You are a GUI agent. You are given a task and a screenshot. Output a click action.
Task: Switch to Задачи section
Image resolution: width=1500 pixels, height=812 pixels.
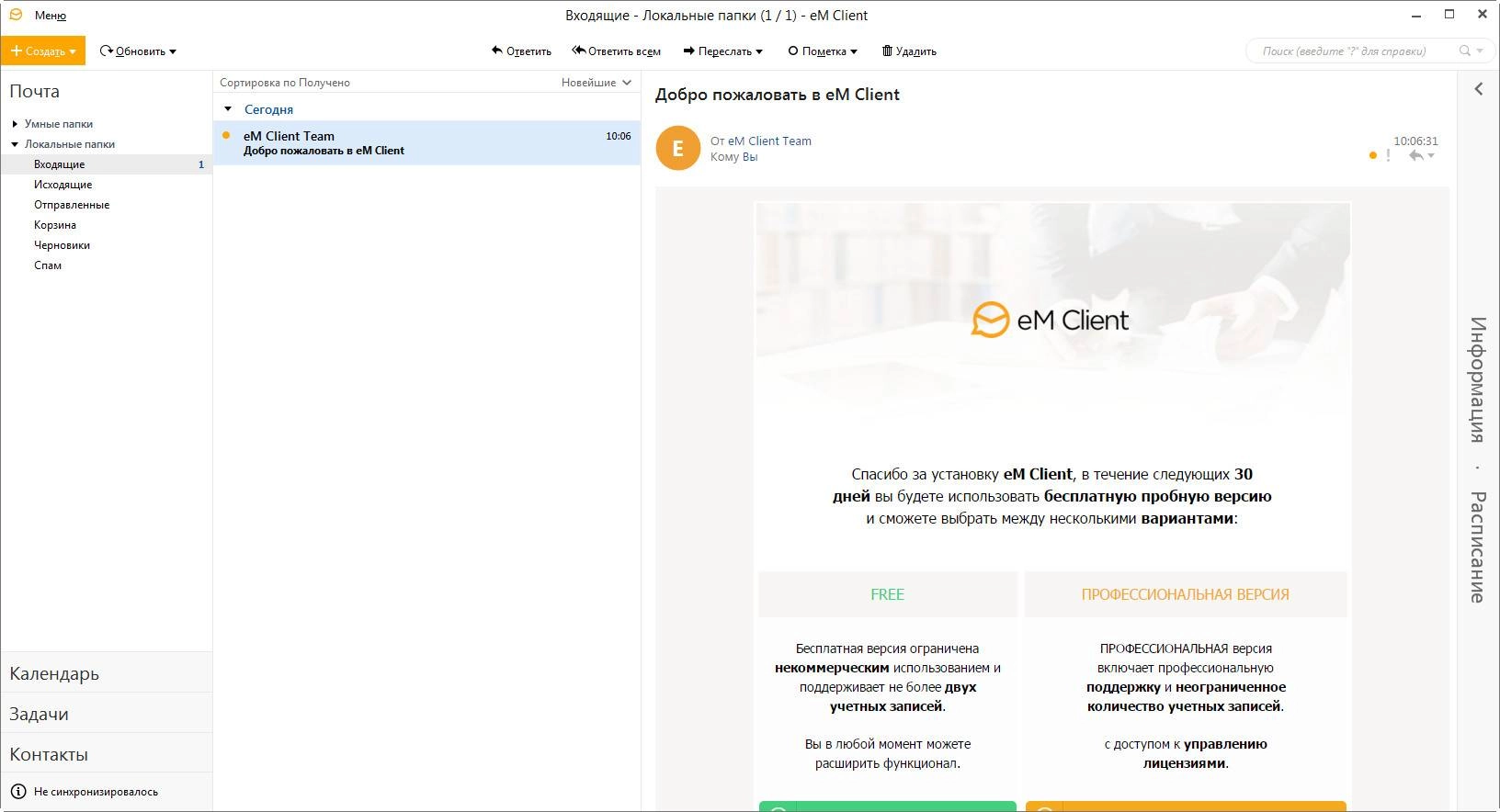tap(107, 714)
